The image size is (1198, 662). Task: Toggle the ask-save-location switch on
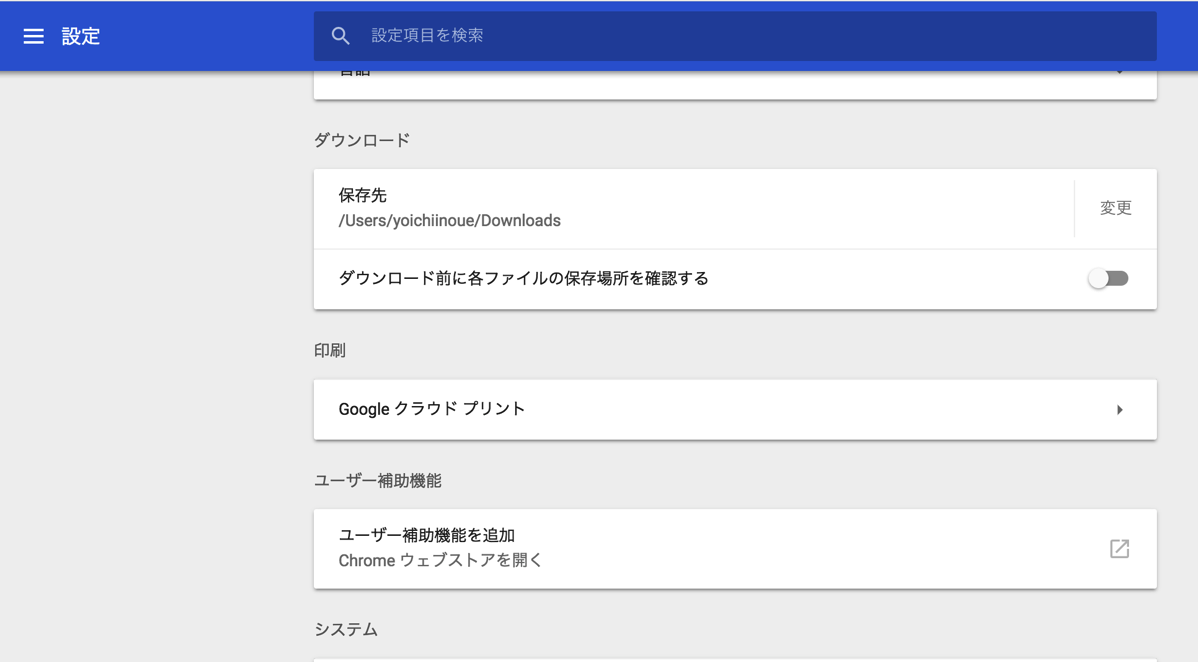click(1108, 279)
